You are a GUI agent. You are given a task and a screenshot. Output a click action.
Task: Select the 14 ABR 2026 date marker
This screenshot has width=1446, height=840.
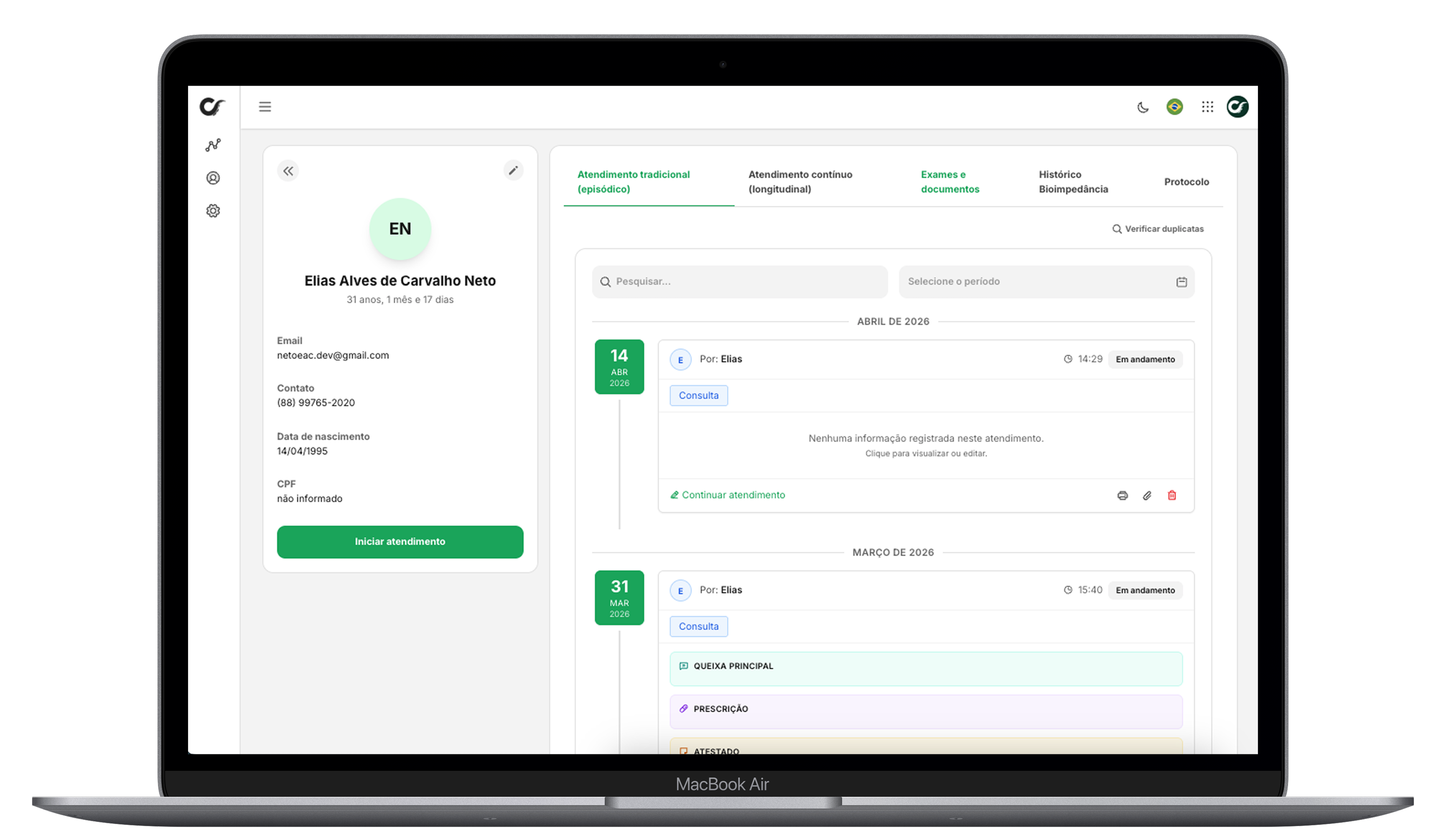point(619,367)
